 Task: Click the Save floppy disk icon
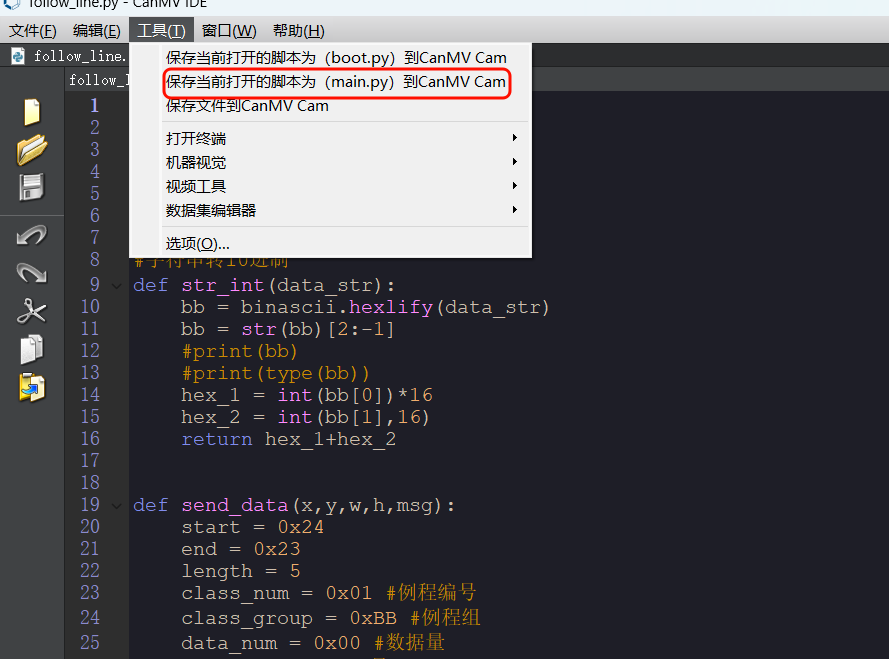(32, 187)
